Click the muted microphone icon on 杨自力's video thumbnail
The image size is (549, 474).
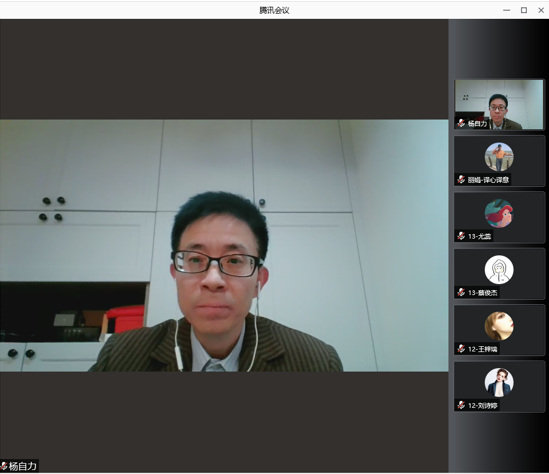tap(461, 123)
